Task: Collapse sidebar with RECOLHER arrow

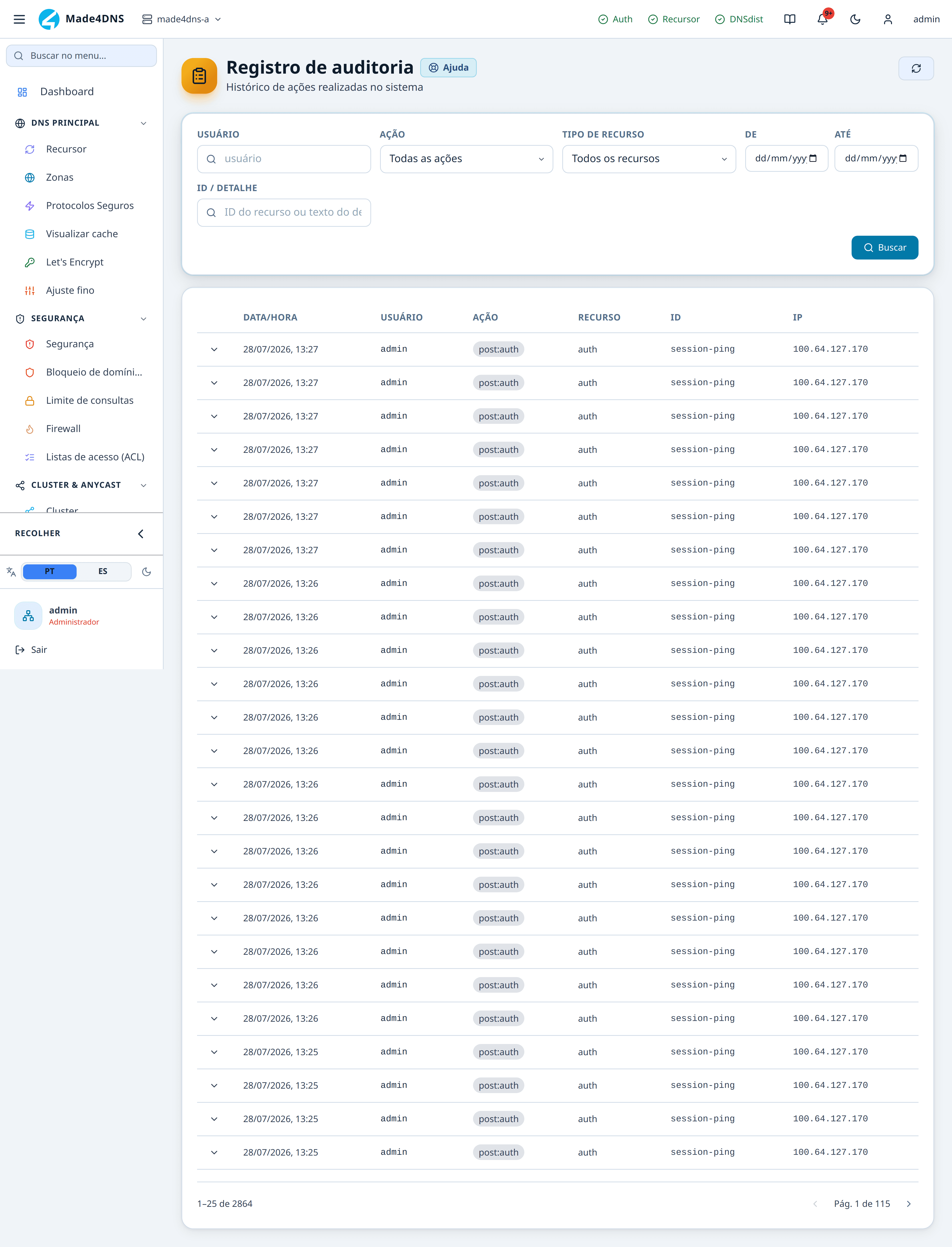Action: [141, 534]
